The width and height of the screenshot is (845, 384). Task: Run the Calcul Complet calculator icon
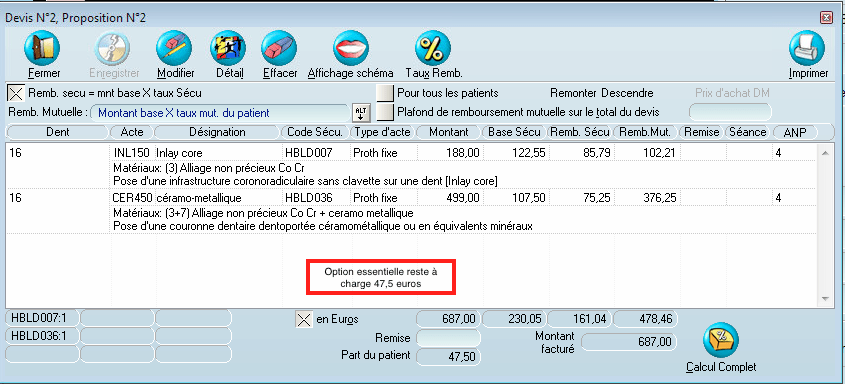721,339
